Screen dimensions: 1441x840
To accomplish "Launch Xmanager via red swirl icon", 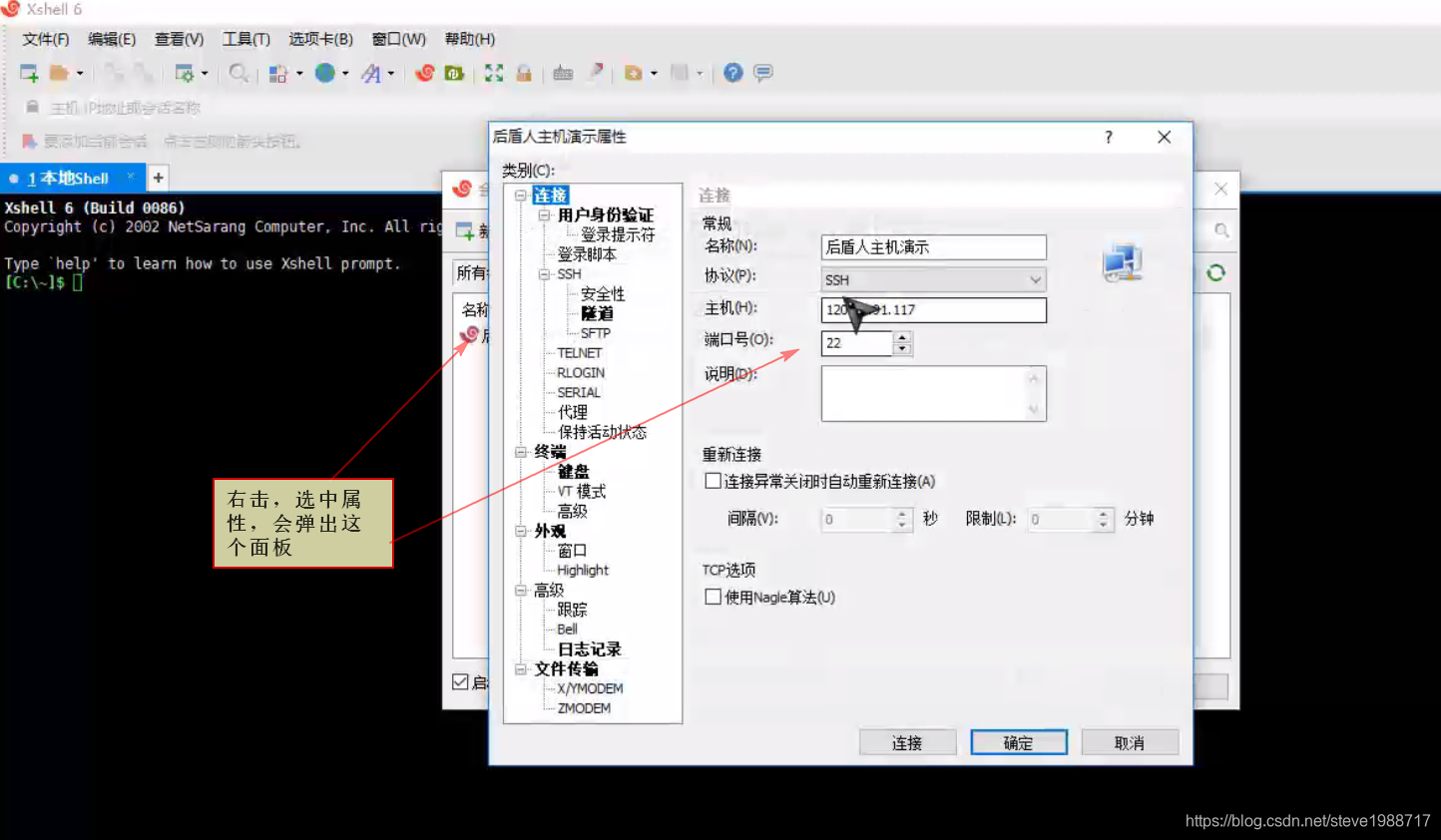I will (x=425, y=73).
